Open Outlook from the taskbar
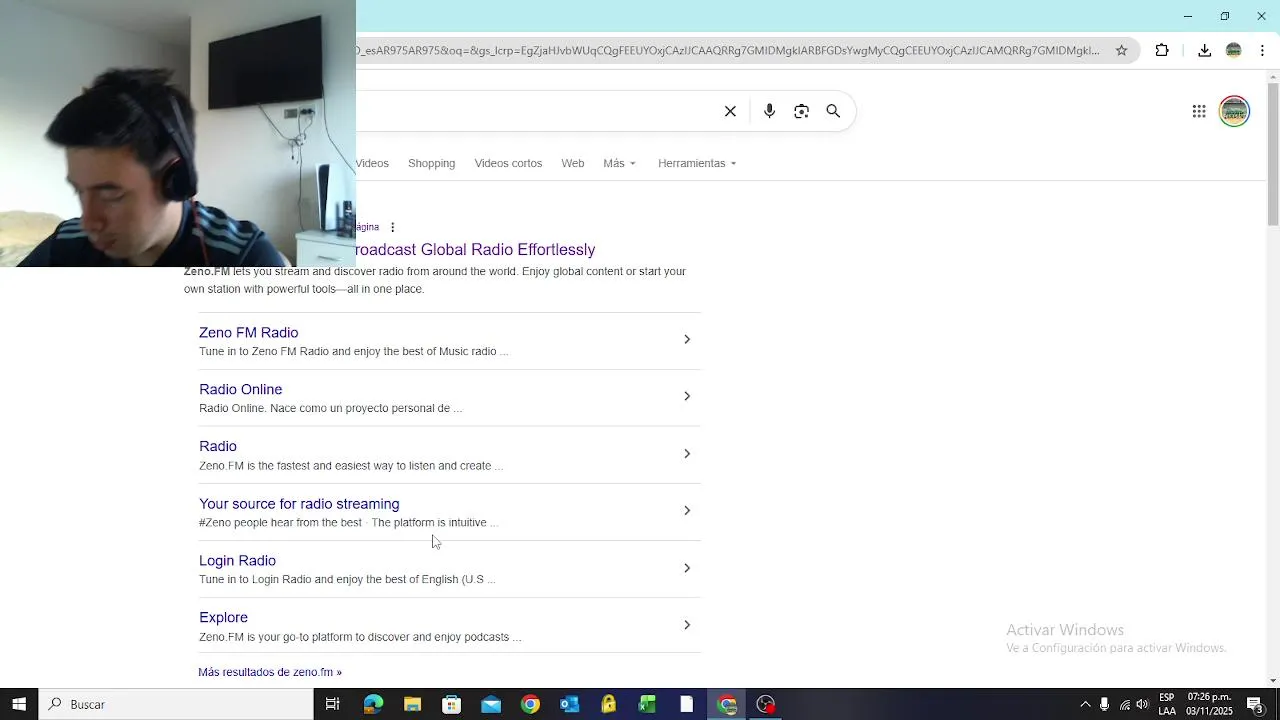 point(569,704)
